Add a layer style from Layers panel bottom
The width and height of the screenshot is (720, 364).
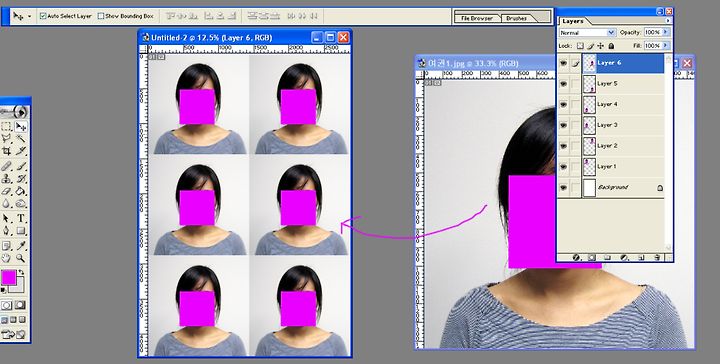[x=576, y=258]
